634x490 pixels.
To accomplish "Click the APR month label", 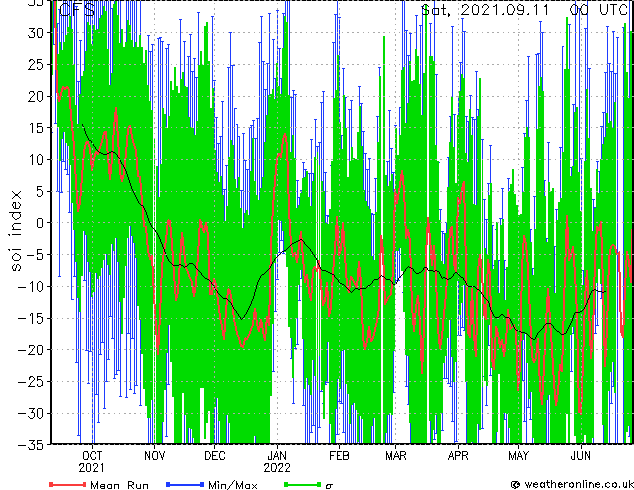I will pyautogui.click(x=458, y=456).
